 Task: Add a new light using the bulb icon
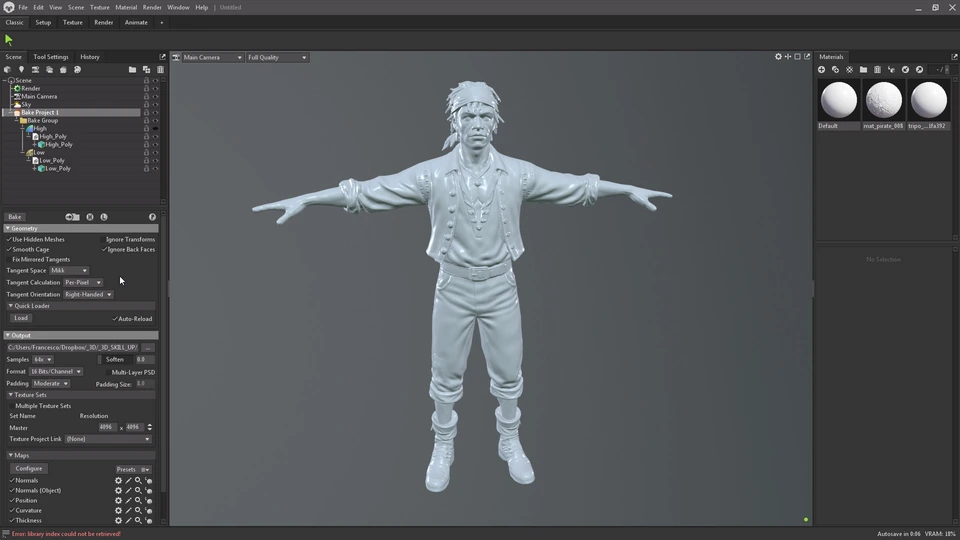(x=21, y=70)
